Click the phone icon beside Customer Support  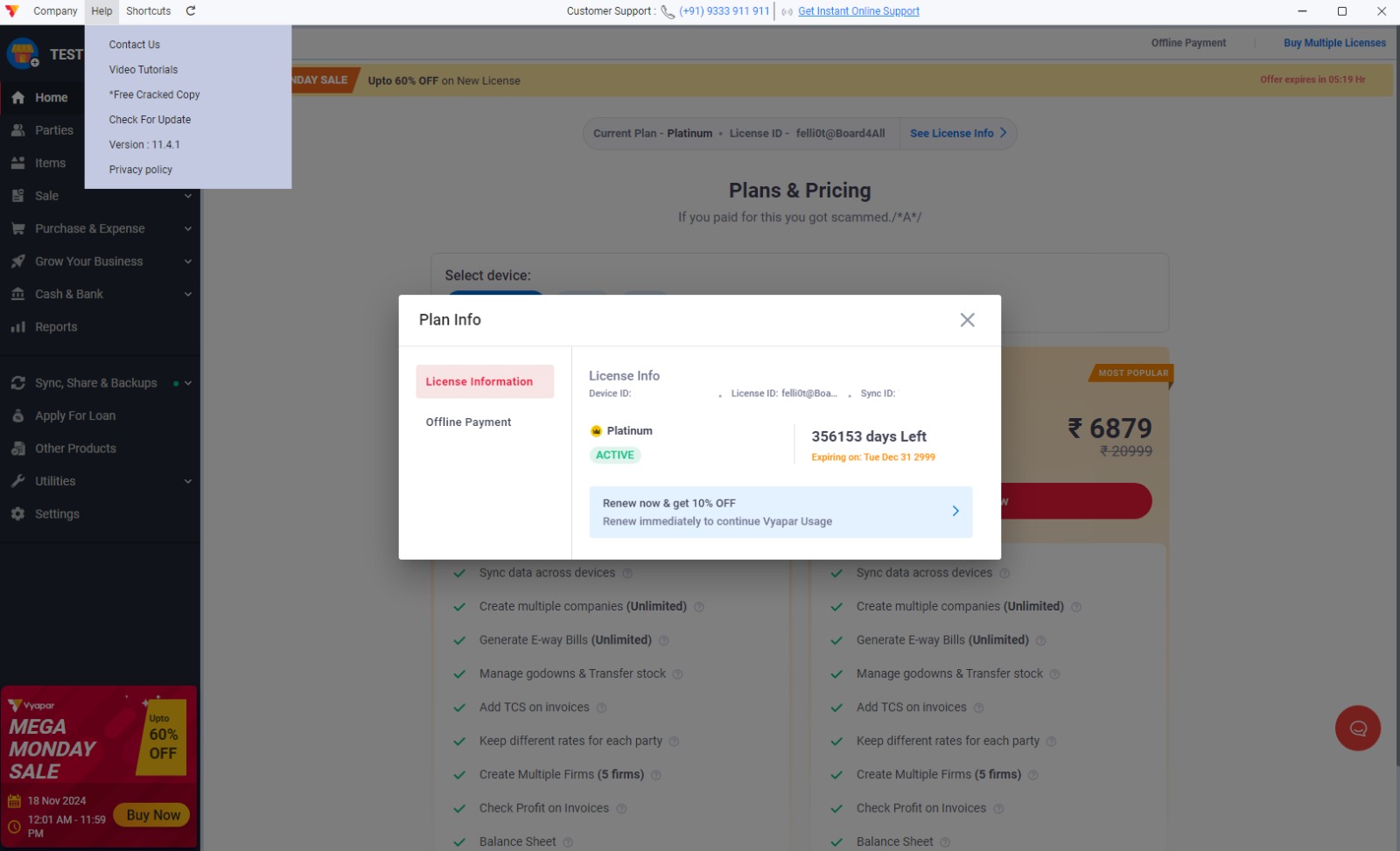coord(668,11)
